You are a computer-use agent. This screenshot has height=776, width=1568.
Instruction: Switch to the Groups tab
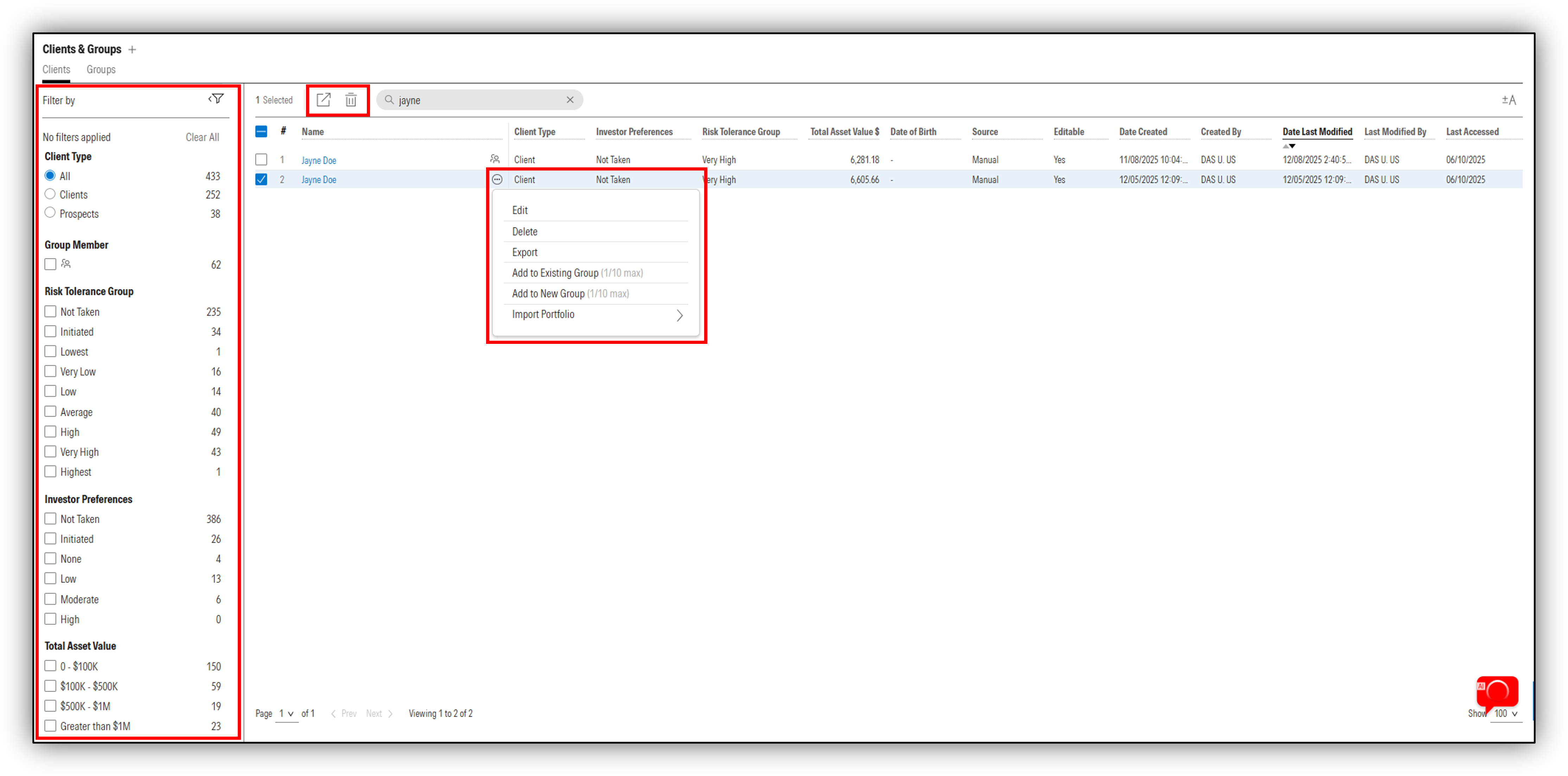(x=101, y=69)
